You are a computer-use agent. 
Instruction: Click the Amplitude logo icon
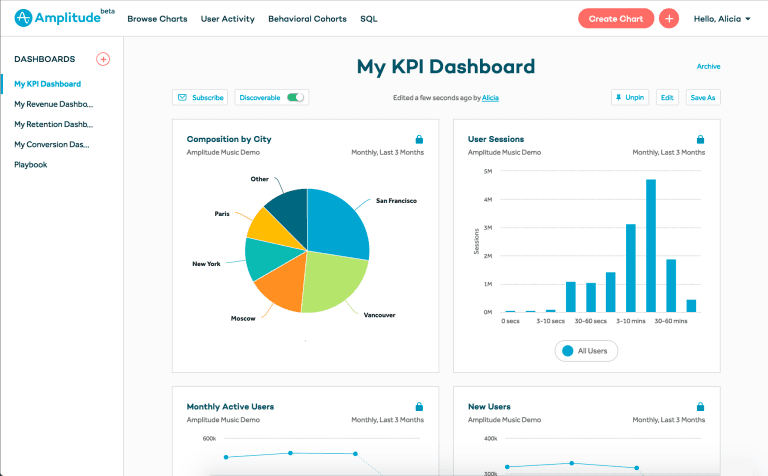click(23, 18)
